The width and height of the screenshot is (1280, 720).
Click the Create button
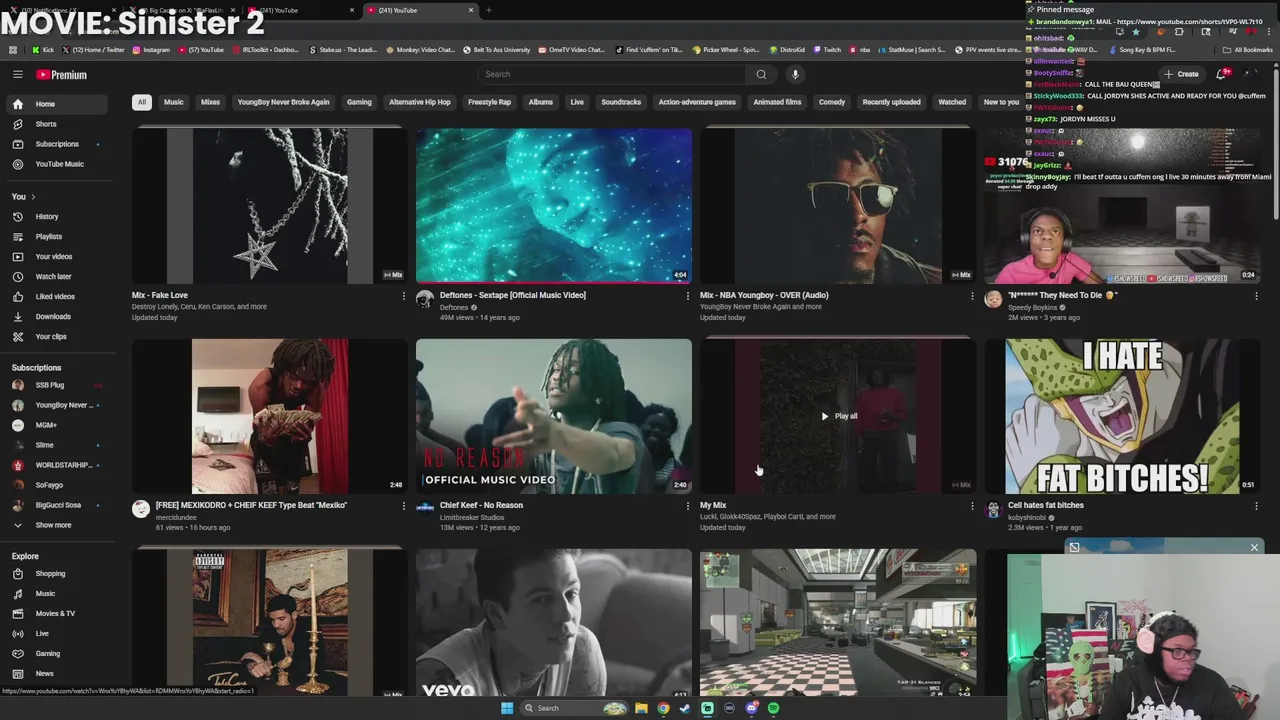coord(1181,74)
